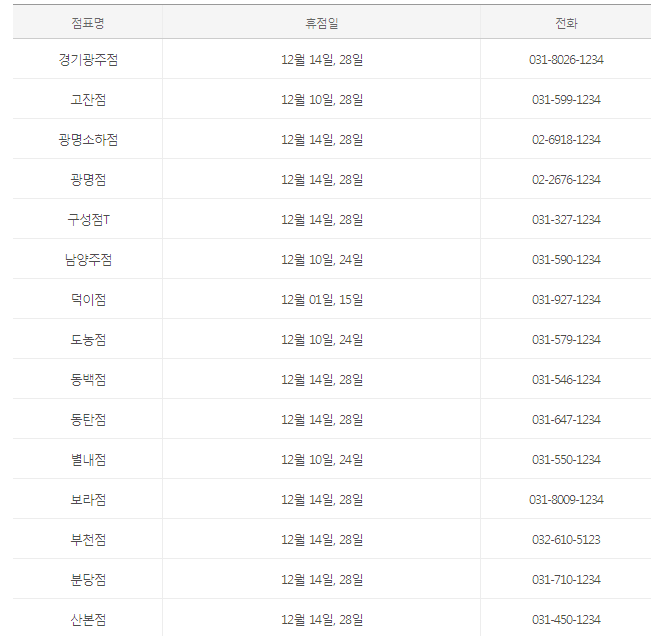
Task: Click the 보라점 store name
Action: (x=88, y=500)
